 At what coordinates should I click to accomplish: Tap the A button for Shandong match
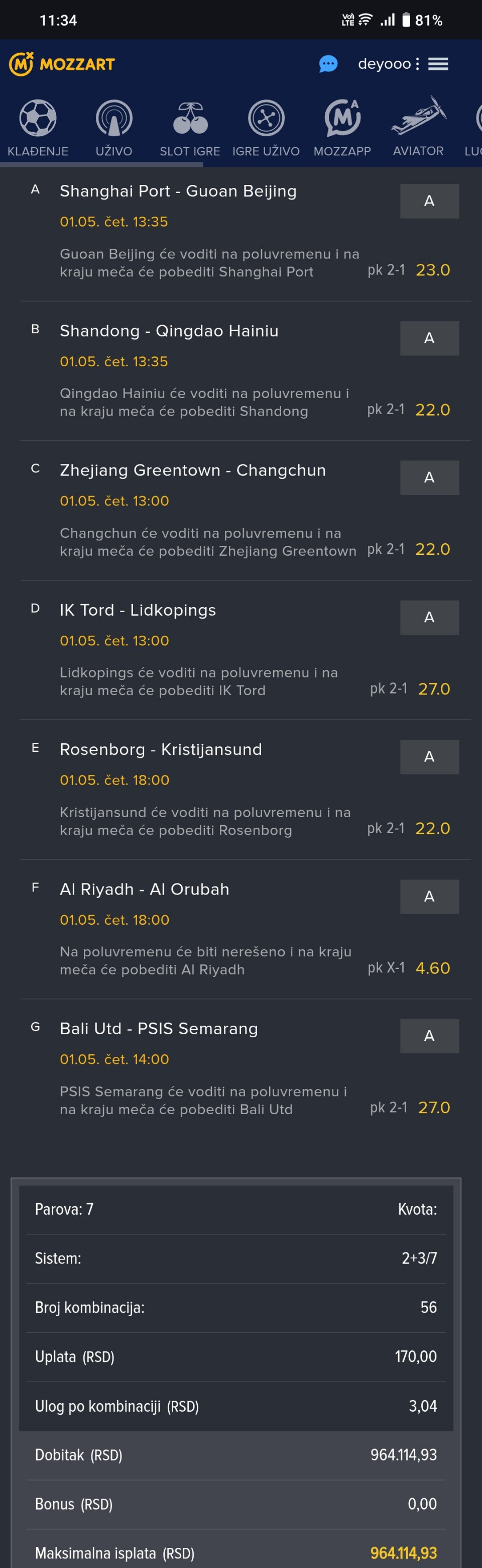(429, 338)
